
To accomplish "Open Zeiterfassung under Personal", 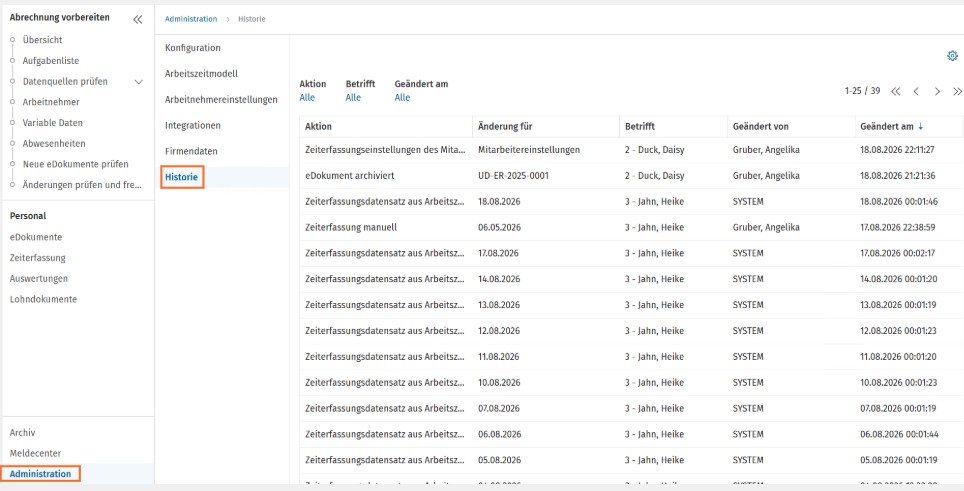I will pyautogui.click(x=38, y=258).
